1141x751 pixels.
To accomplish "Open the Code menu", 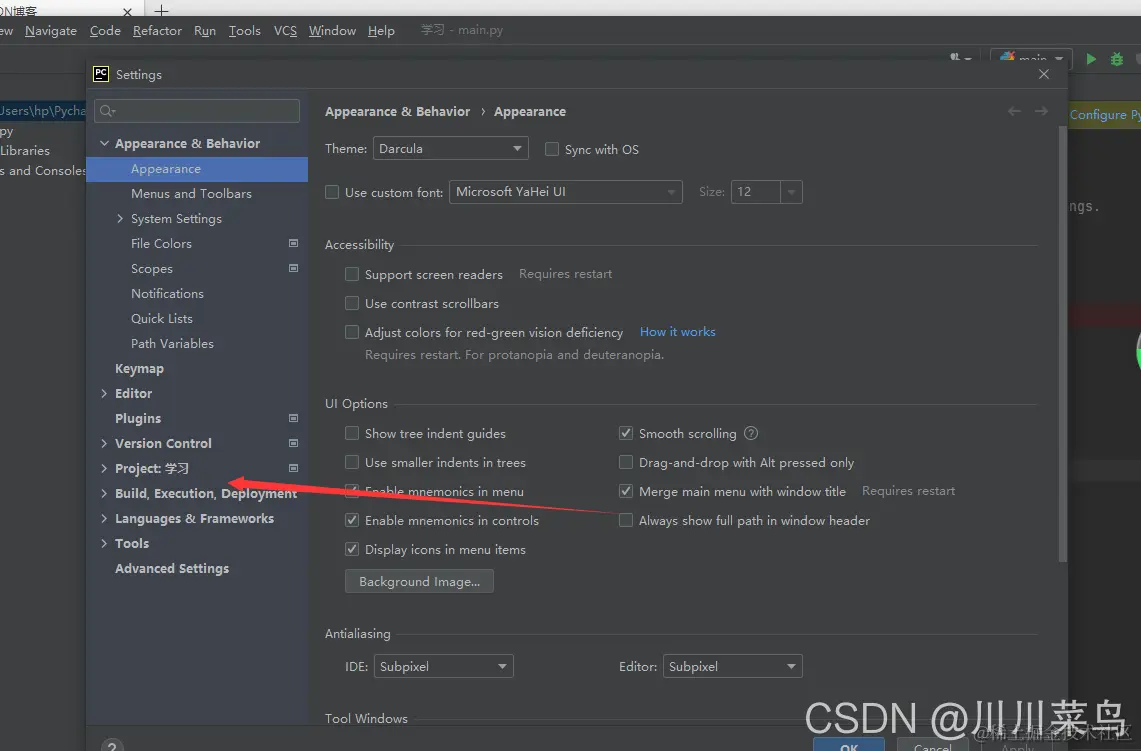I will pos(106,31).
